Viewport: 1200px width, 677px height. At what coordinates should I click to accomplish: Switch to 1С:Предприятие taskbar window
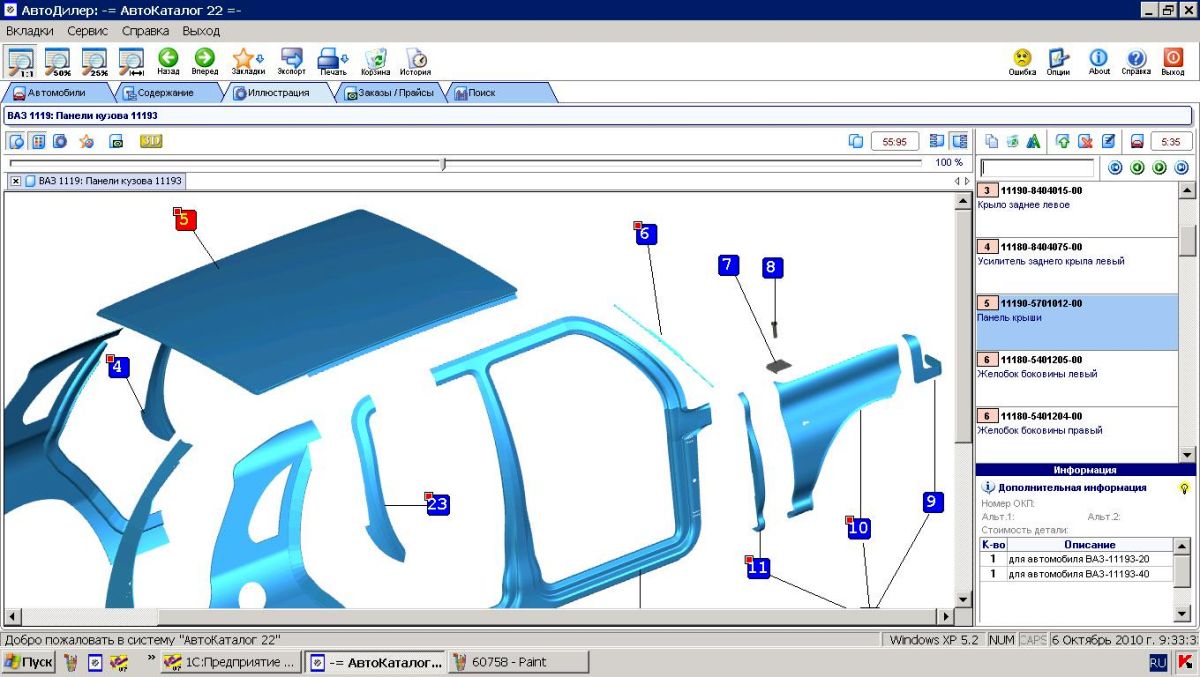click(230, 662)
